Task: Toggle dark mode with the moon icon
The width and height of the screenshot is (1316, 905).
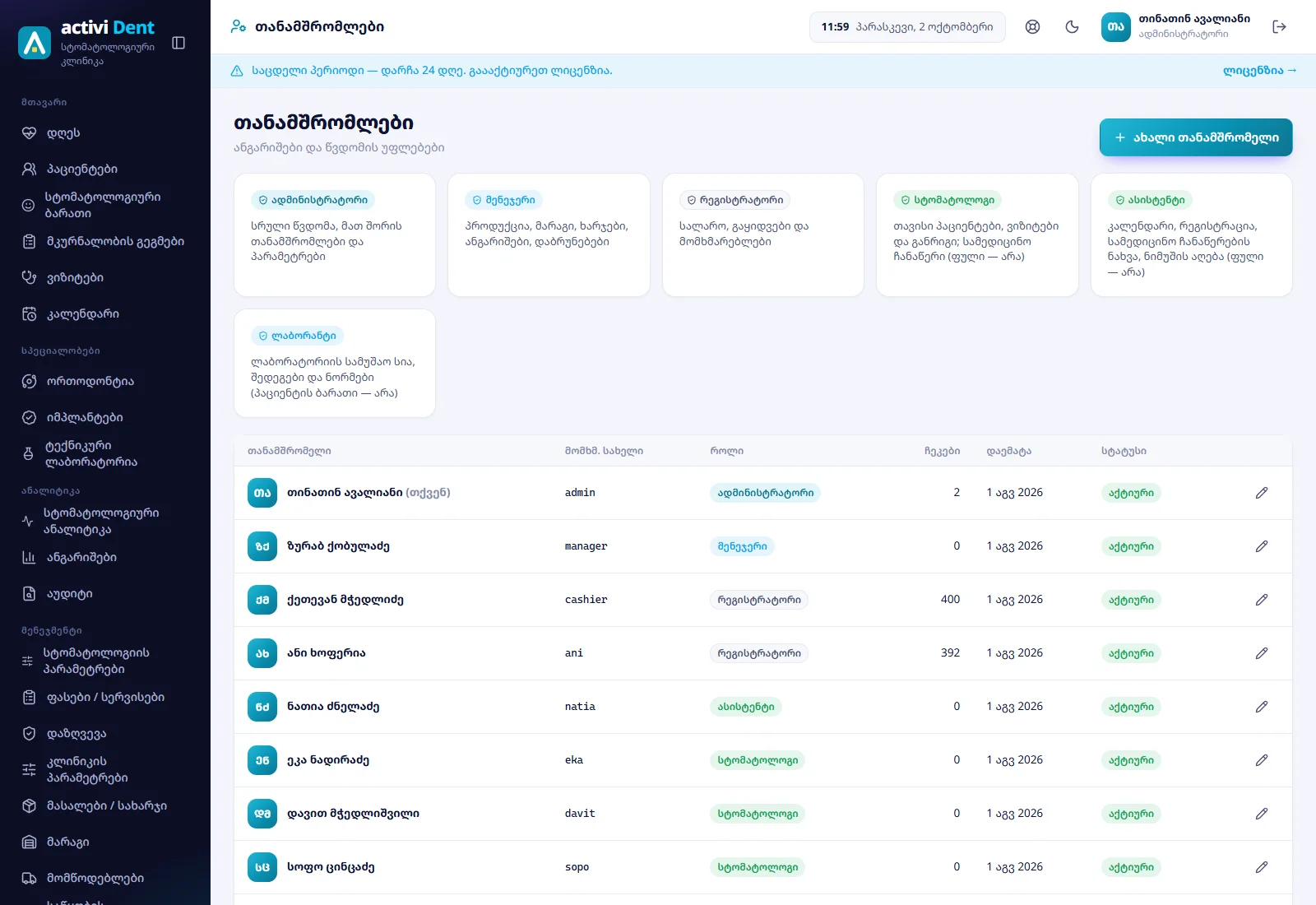Action: click(x=1072, y=27)
